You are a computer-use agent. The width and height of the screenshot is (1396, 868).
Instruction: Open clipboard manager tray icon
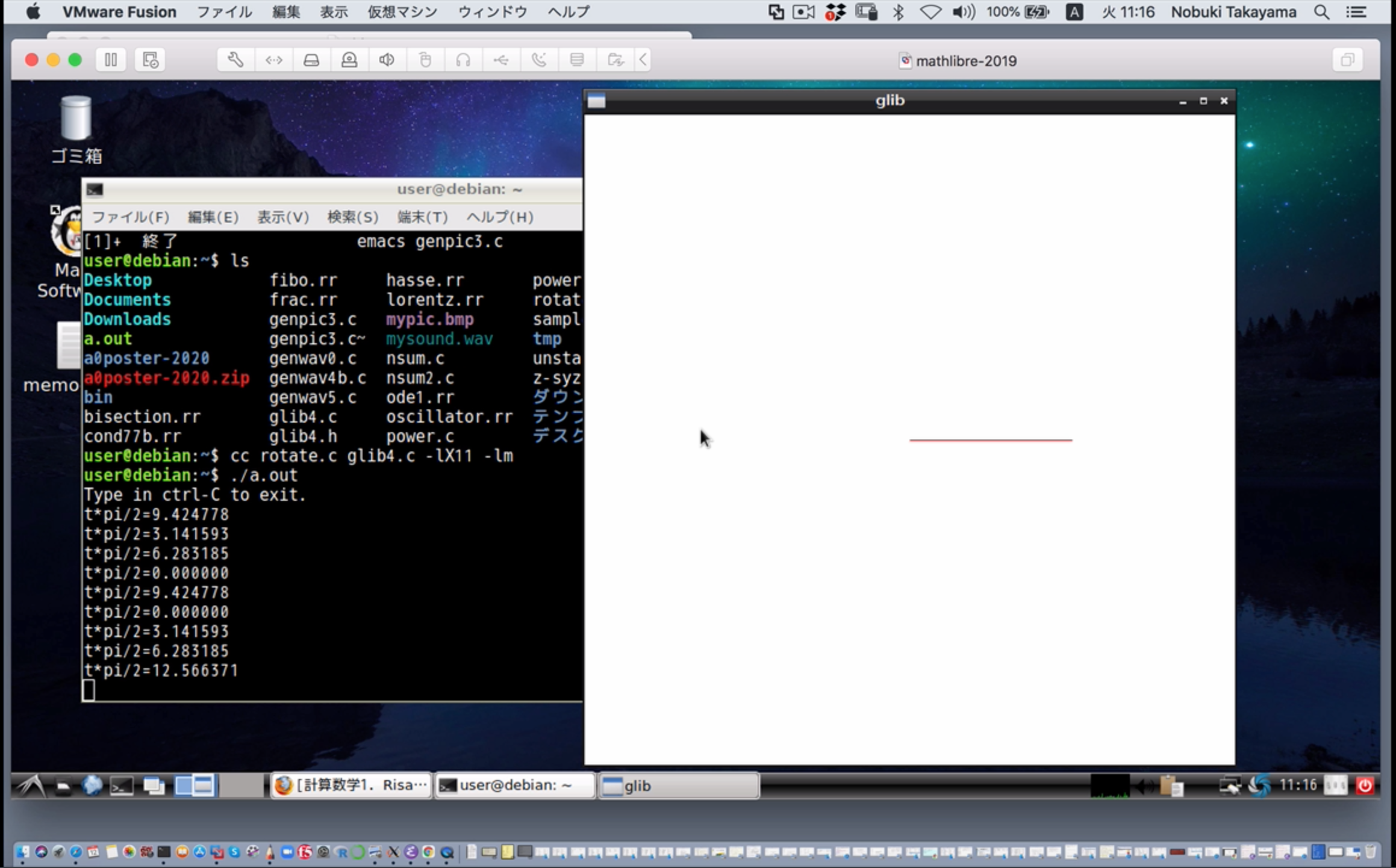coord(1171,786)
